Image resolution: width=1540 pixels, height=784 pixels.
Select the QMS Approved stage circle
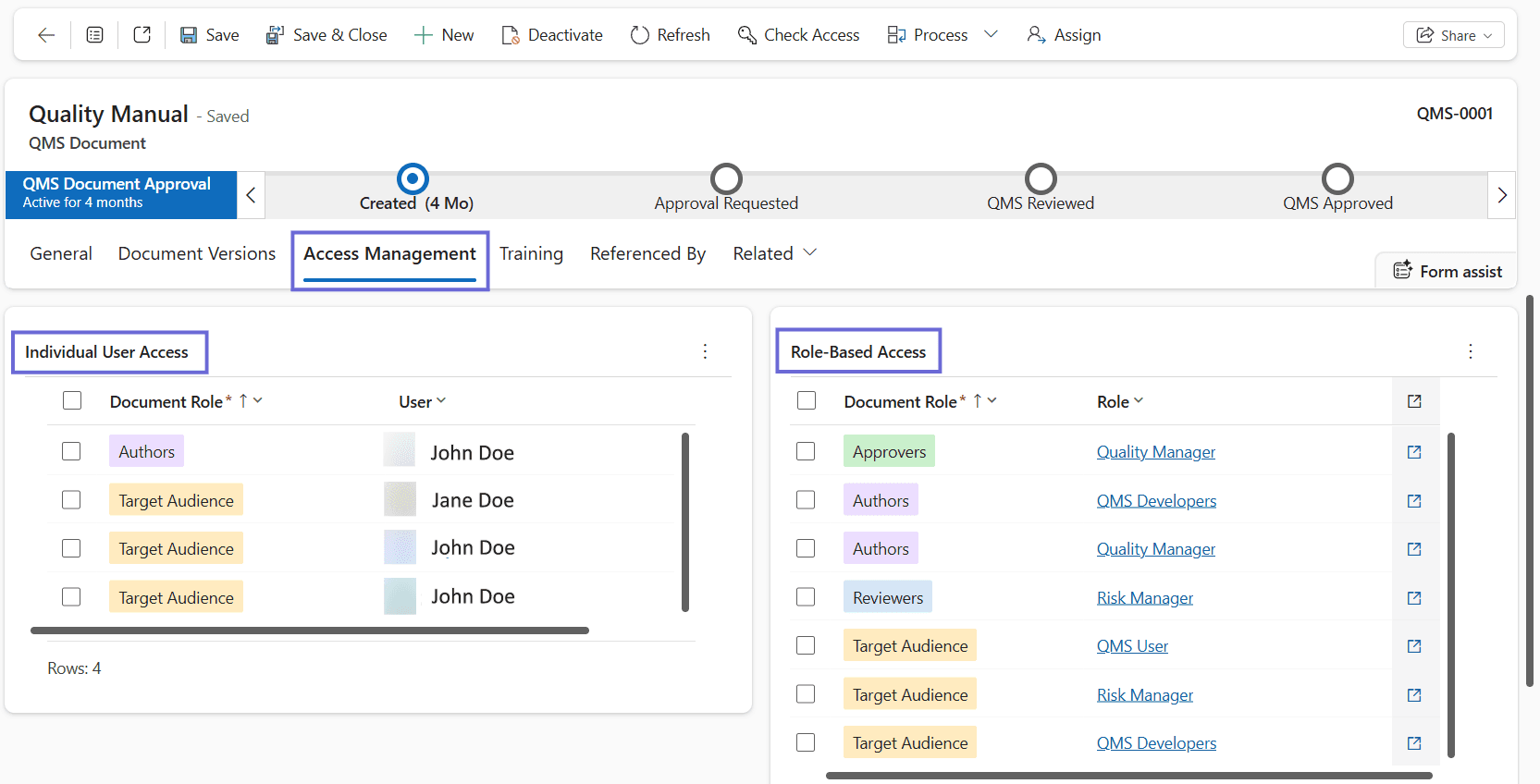(x=1337, y=178)
